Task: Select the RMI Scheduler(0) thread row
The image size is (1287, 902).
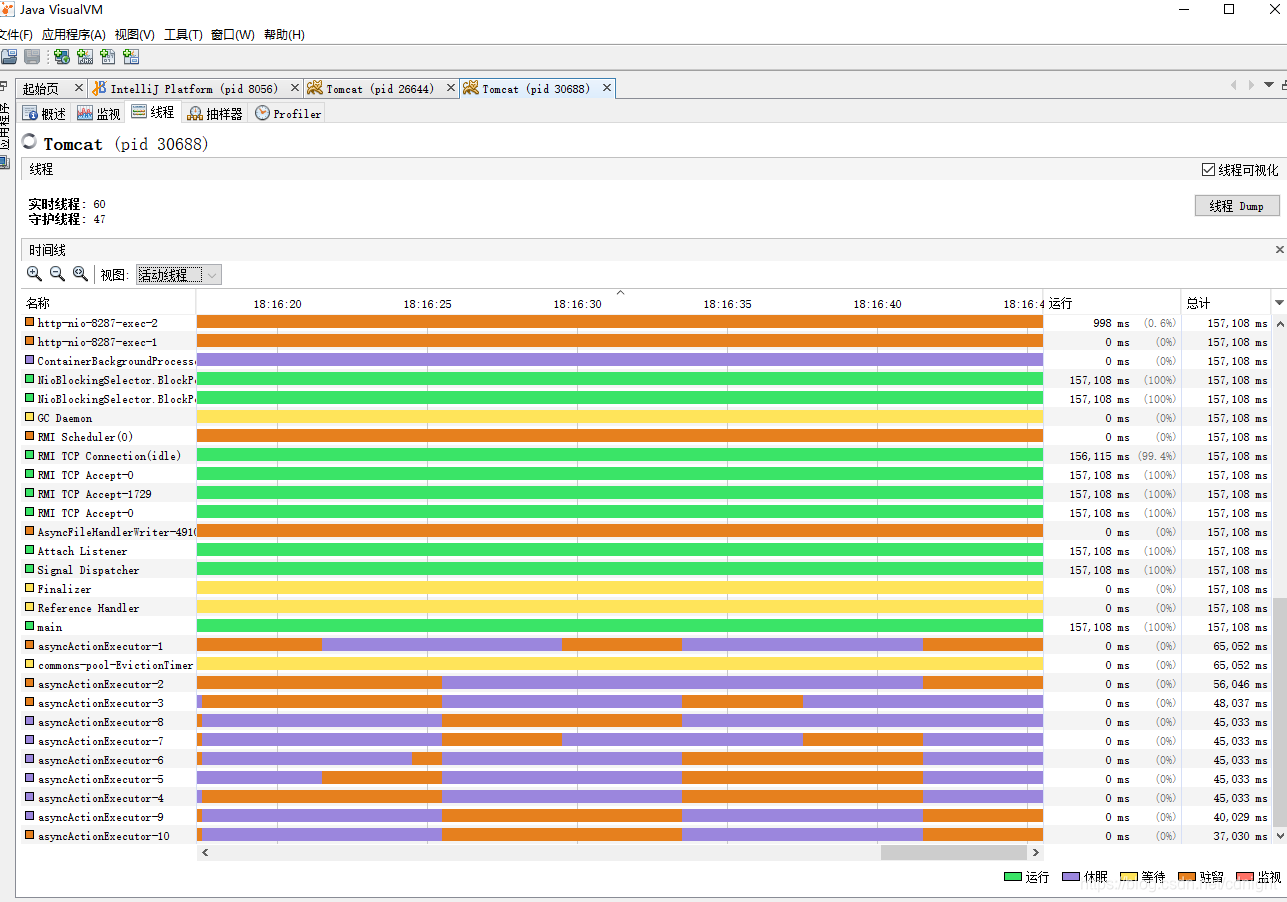Action: 646,436
